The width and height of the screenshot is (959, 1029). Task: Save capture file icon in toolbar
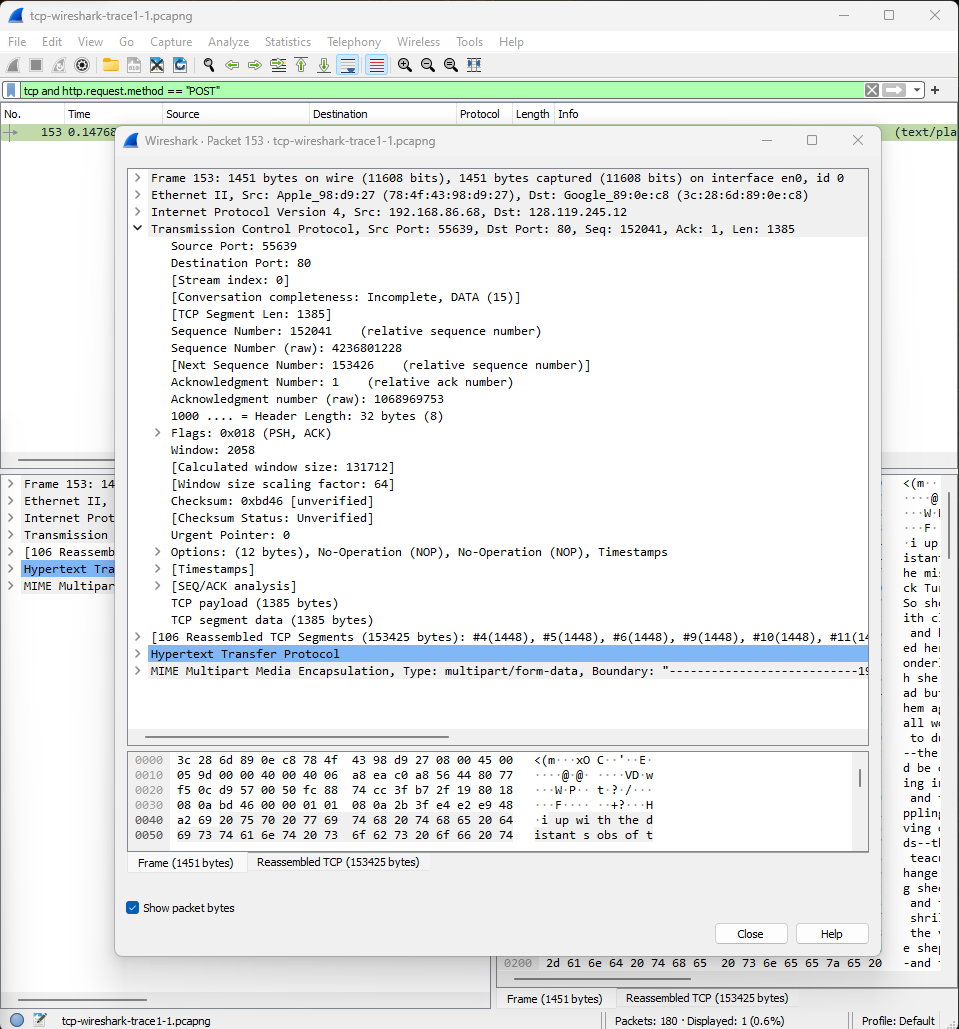[x=134, y=65]
